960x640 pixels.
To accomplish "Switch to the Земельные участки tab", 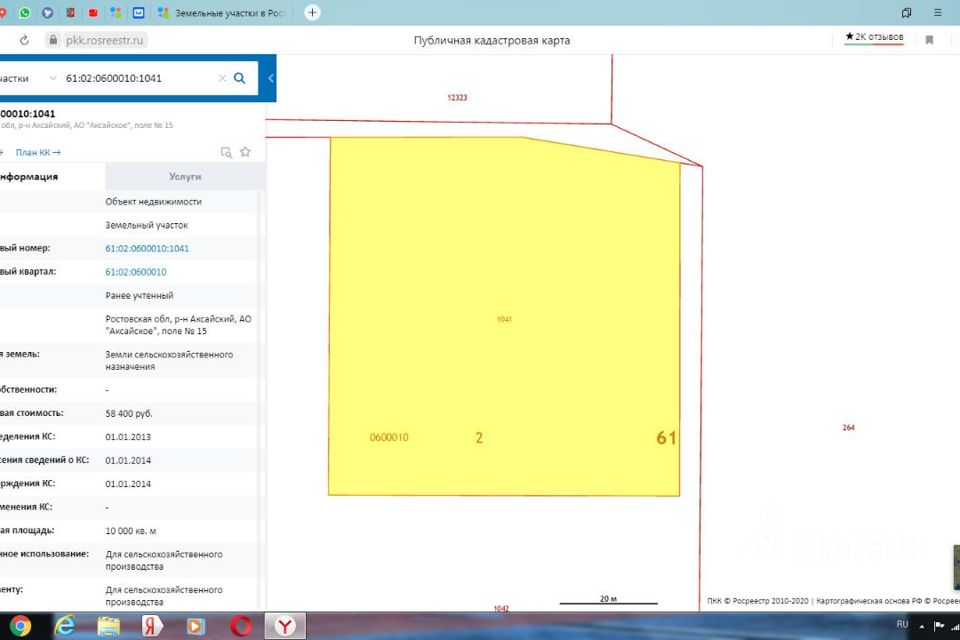I will click(222, 12).
